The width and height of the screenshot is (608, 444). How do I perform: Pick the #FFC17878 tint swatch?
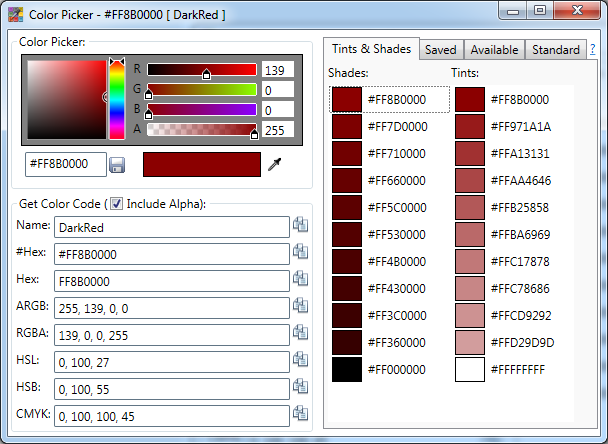tap(470, 262)
